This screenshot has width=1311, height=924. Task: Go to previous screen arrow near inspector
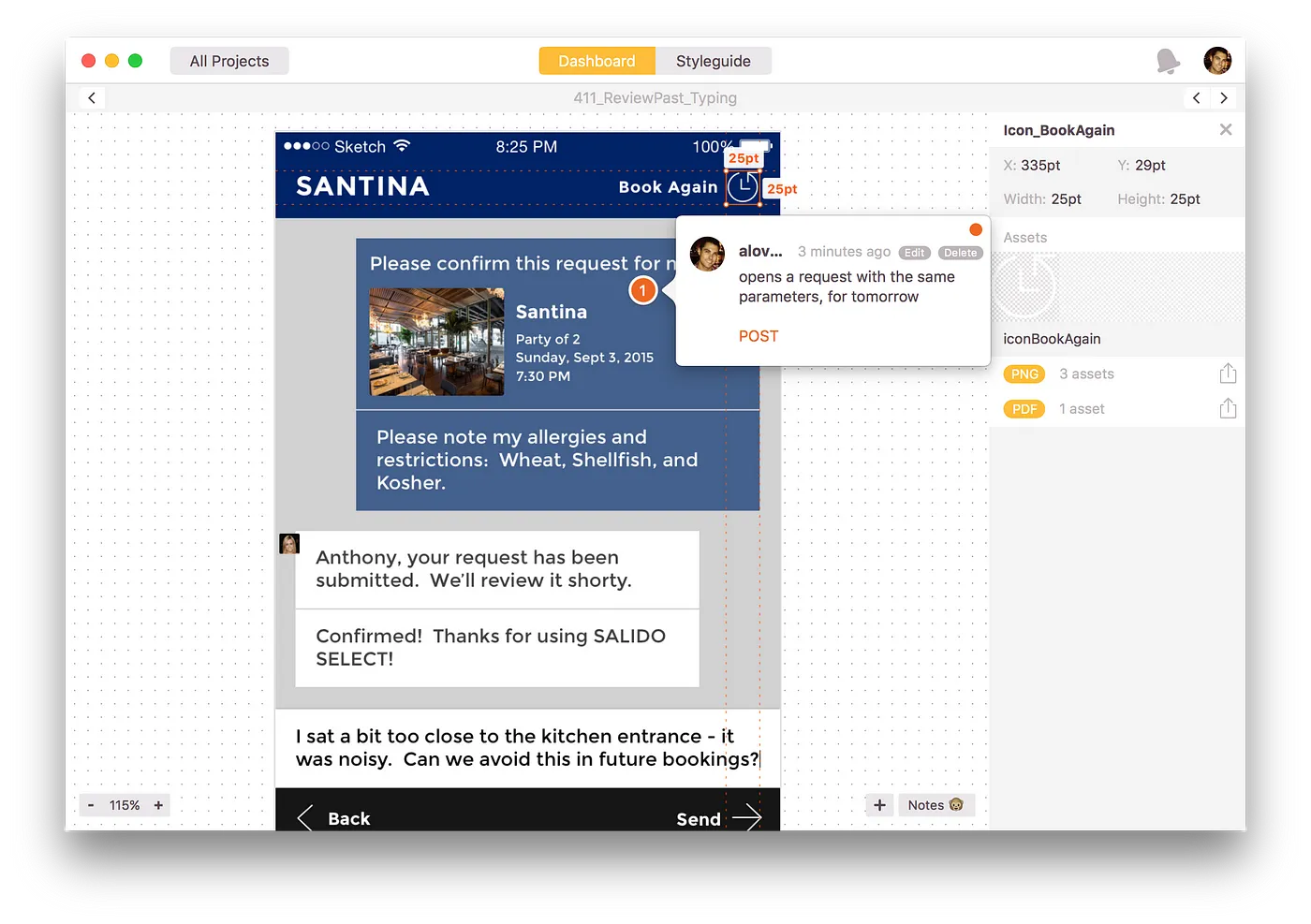pos(1196,97)
